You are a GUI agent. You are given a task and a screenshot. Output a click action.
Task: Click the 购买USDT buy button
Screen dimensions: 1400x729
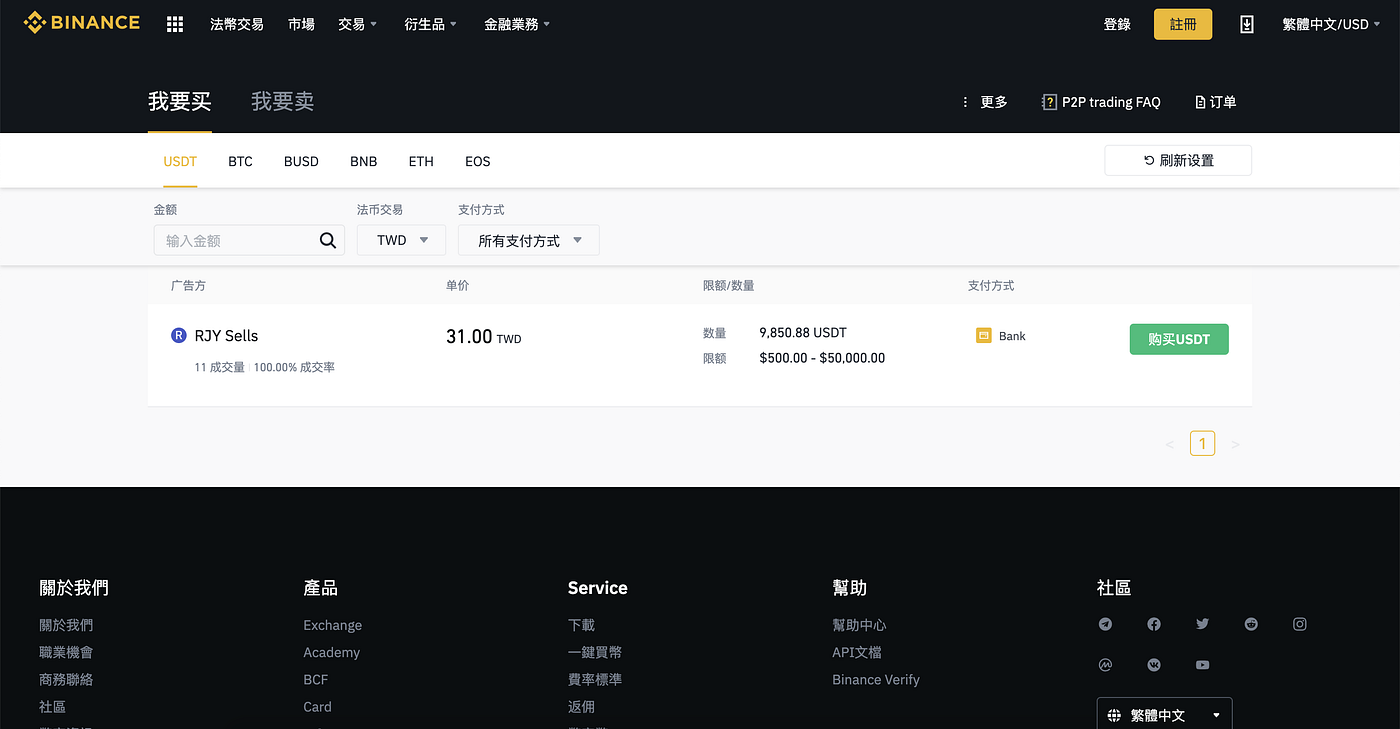pos(1179,339)
